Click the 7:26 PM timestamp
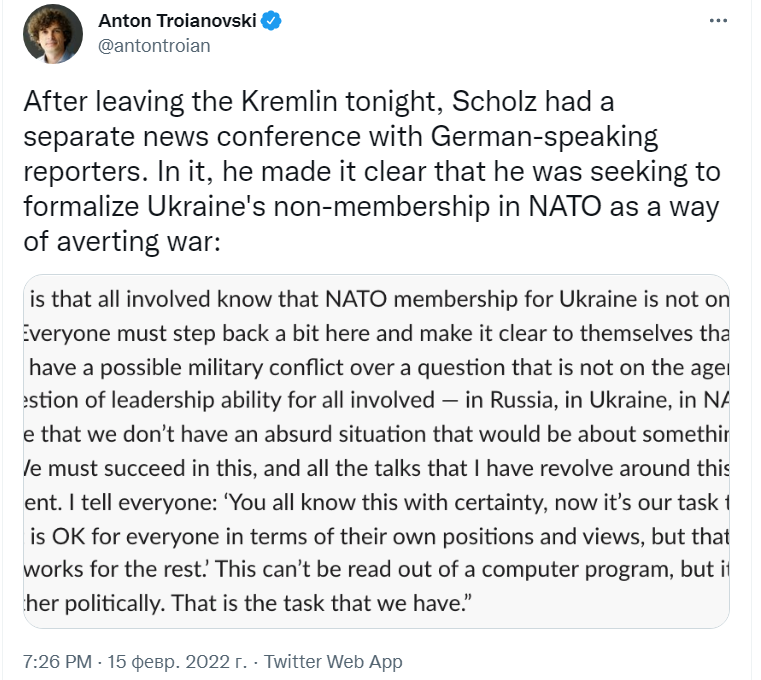The image size is (761, 680). 56,662
